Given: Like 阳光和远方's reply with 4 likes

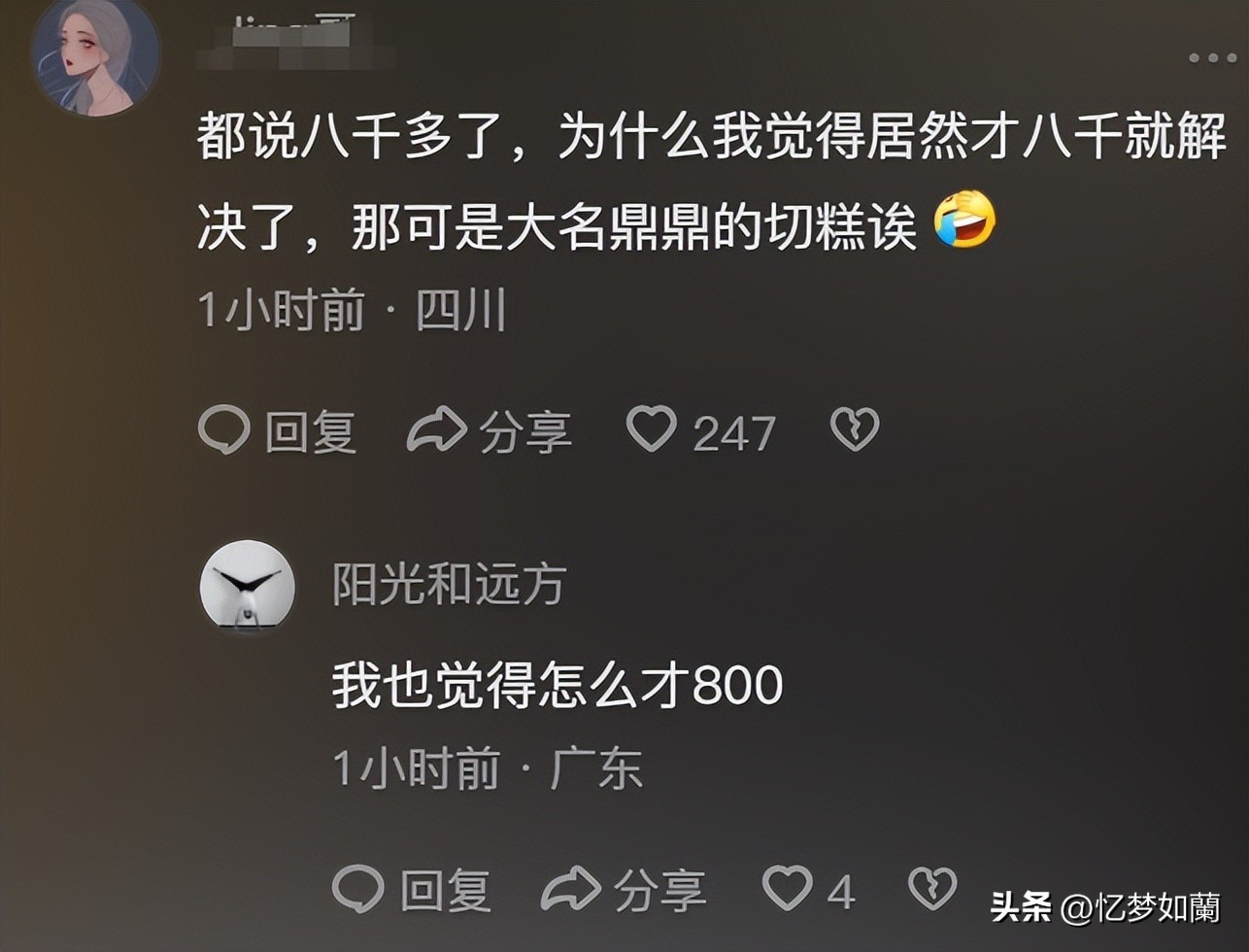Looking at the screenshot, I should 787,888.
